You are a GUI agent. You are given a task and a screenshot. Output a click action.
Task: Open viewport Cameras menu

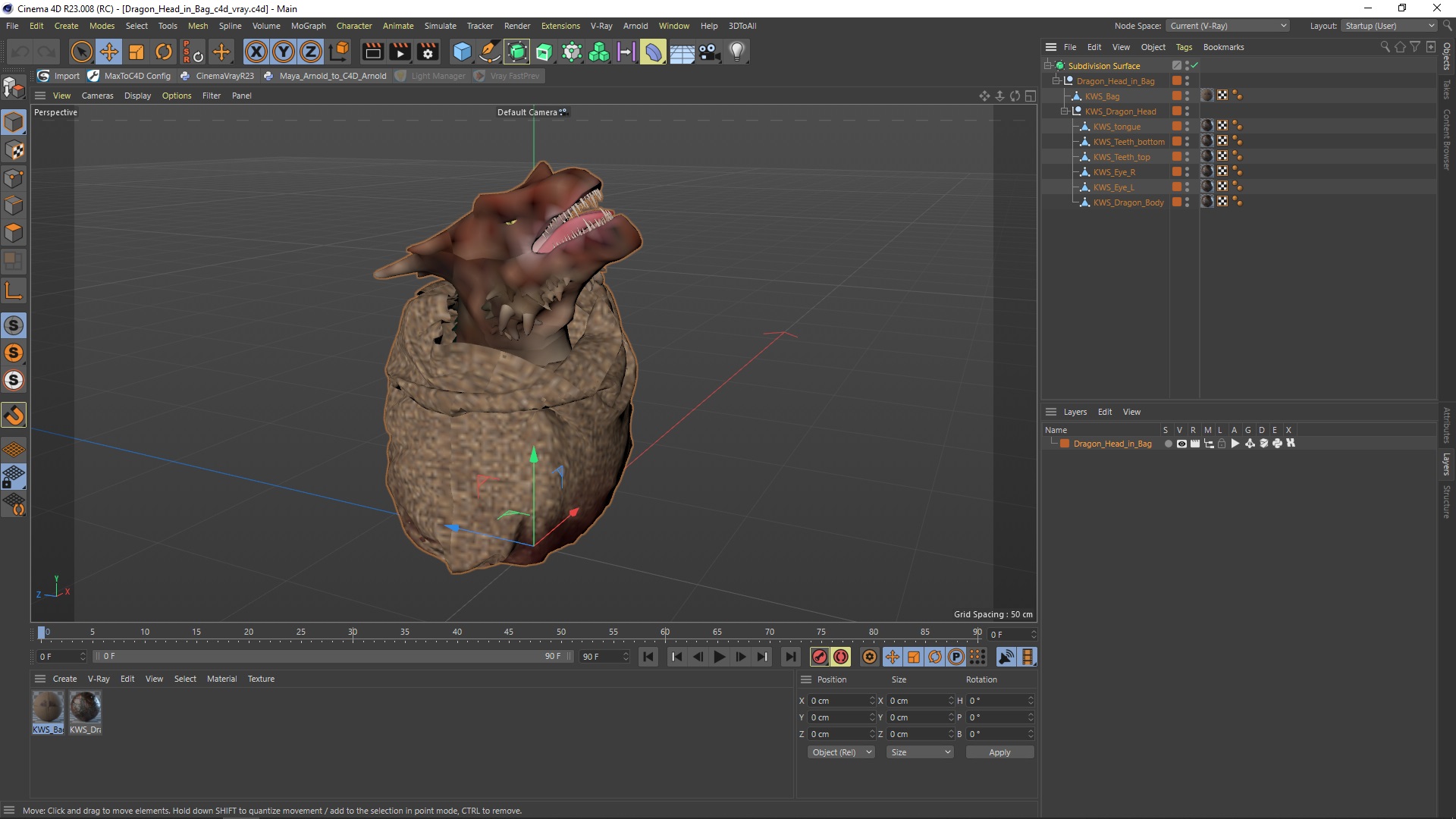pyautogui.click(x=97, y=96)
